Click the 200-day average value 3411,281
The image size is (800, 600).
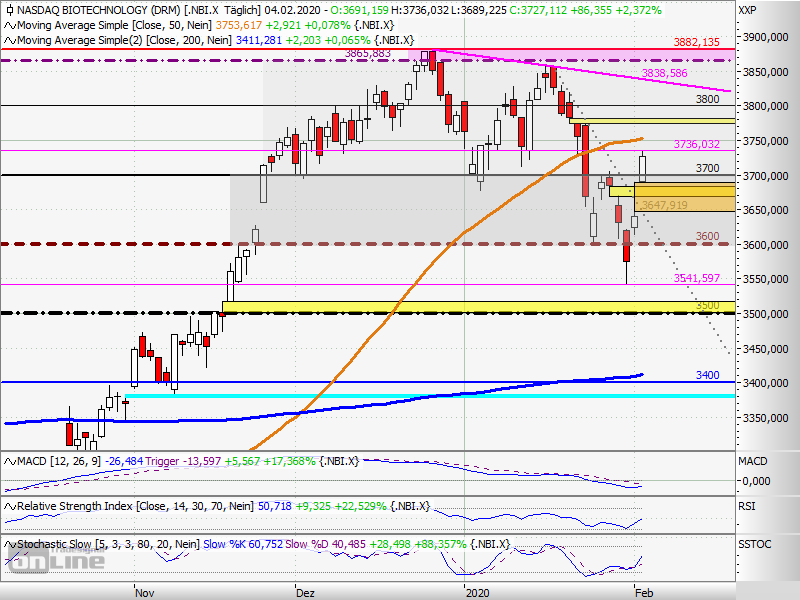259,40
